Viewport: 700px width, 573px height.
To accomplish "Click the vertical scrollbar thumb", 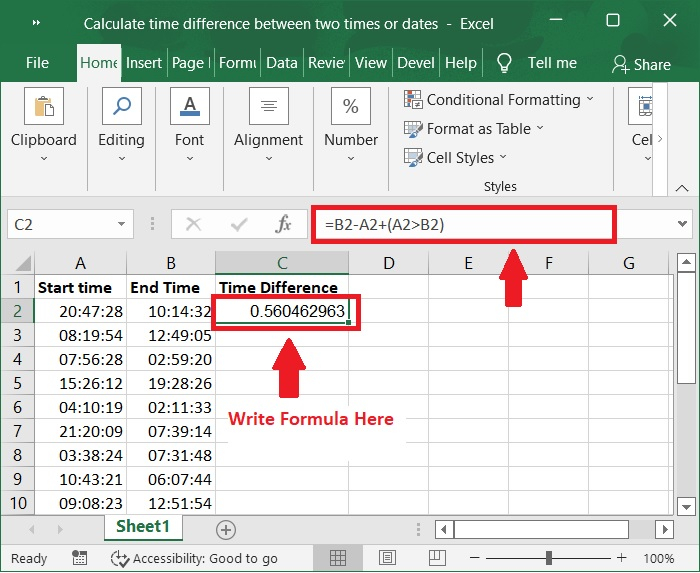I will pyautogui.click(x=686, y=327).
